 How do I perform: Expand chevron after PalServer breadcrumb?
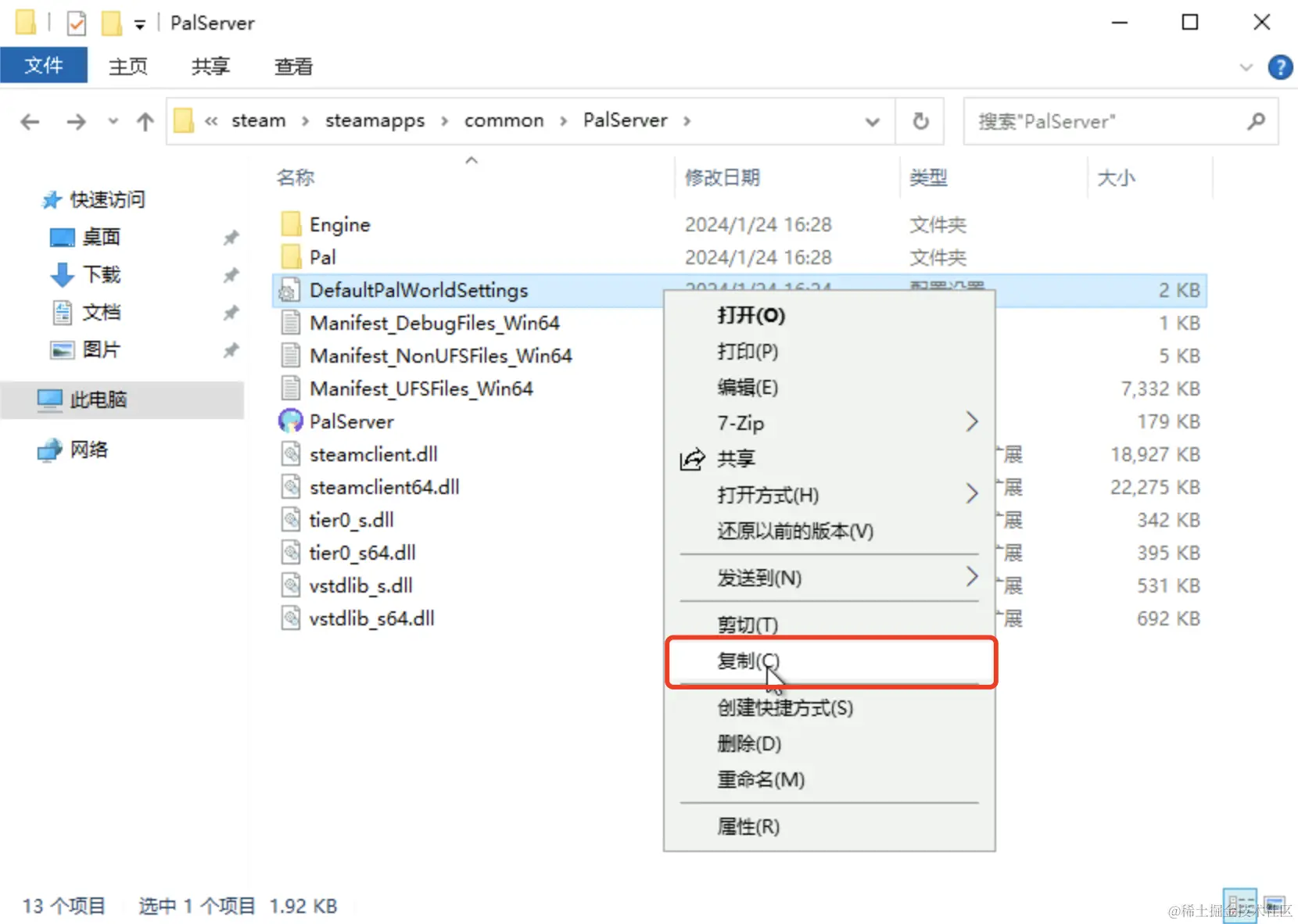[687, 121]
